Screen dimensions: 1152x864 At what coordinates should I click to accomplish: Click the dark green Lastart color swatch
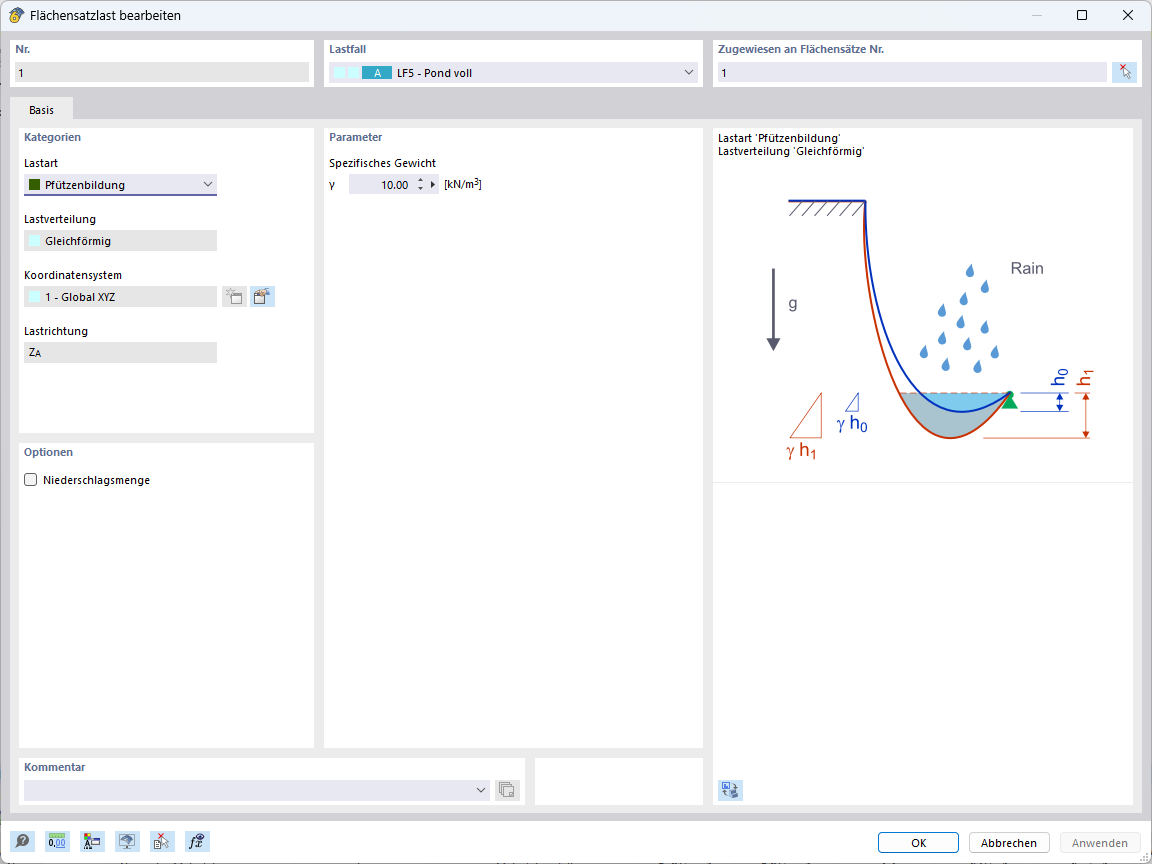[35, 184]
